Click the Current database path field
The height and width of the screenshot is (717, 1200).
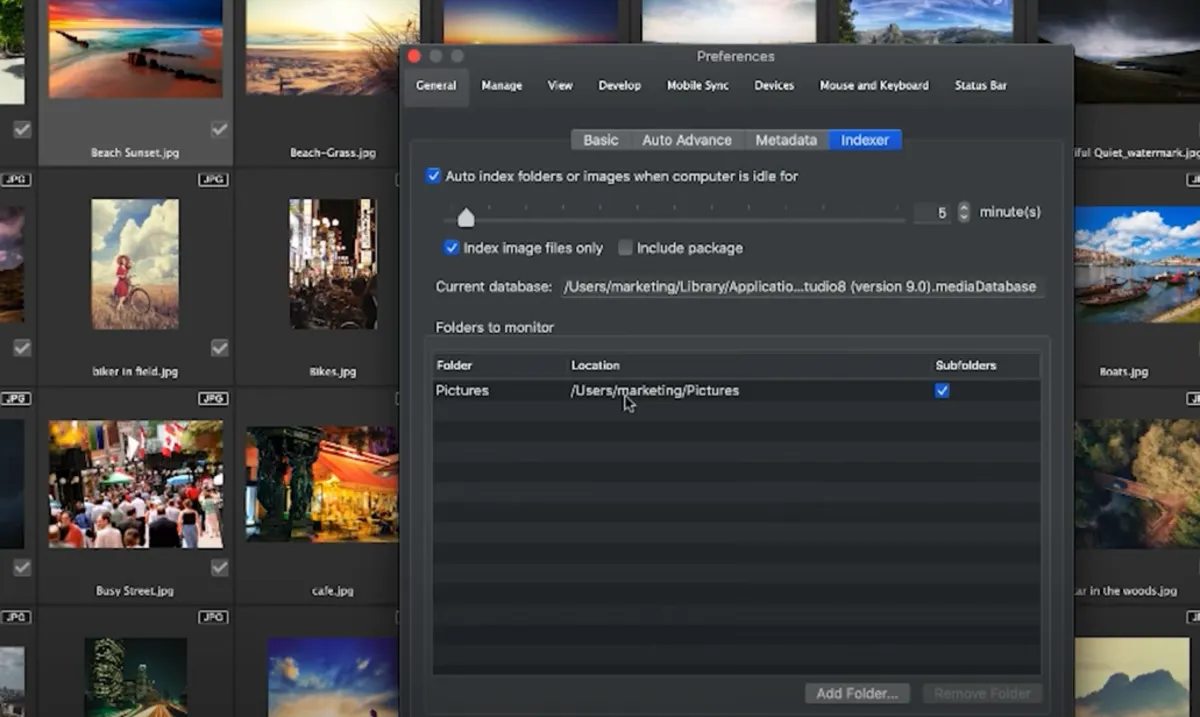(800, 287)
